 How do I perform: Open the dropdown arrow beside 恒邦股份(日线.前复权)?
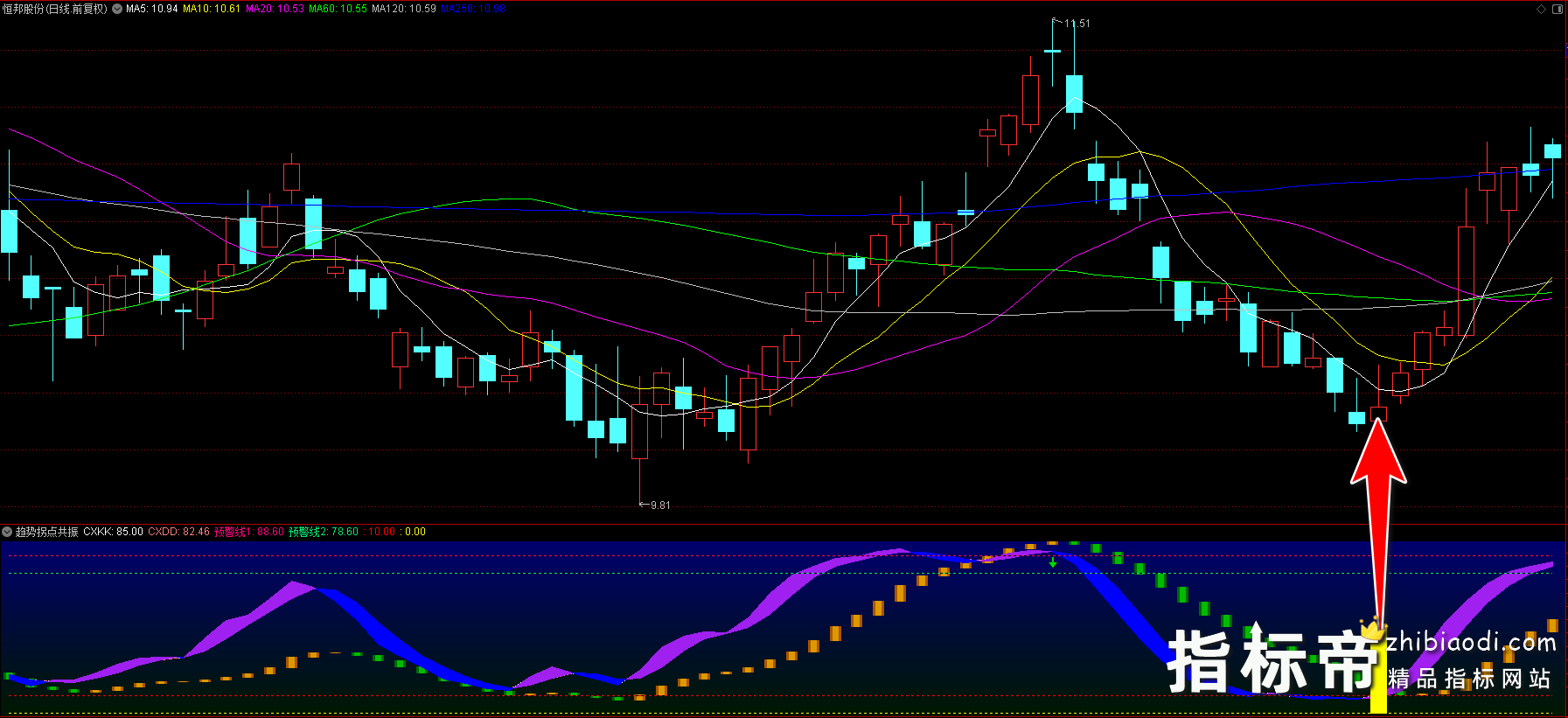(117, 9)
